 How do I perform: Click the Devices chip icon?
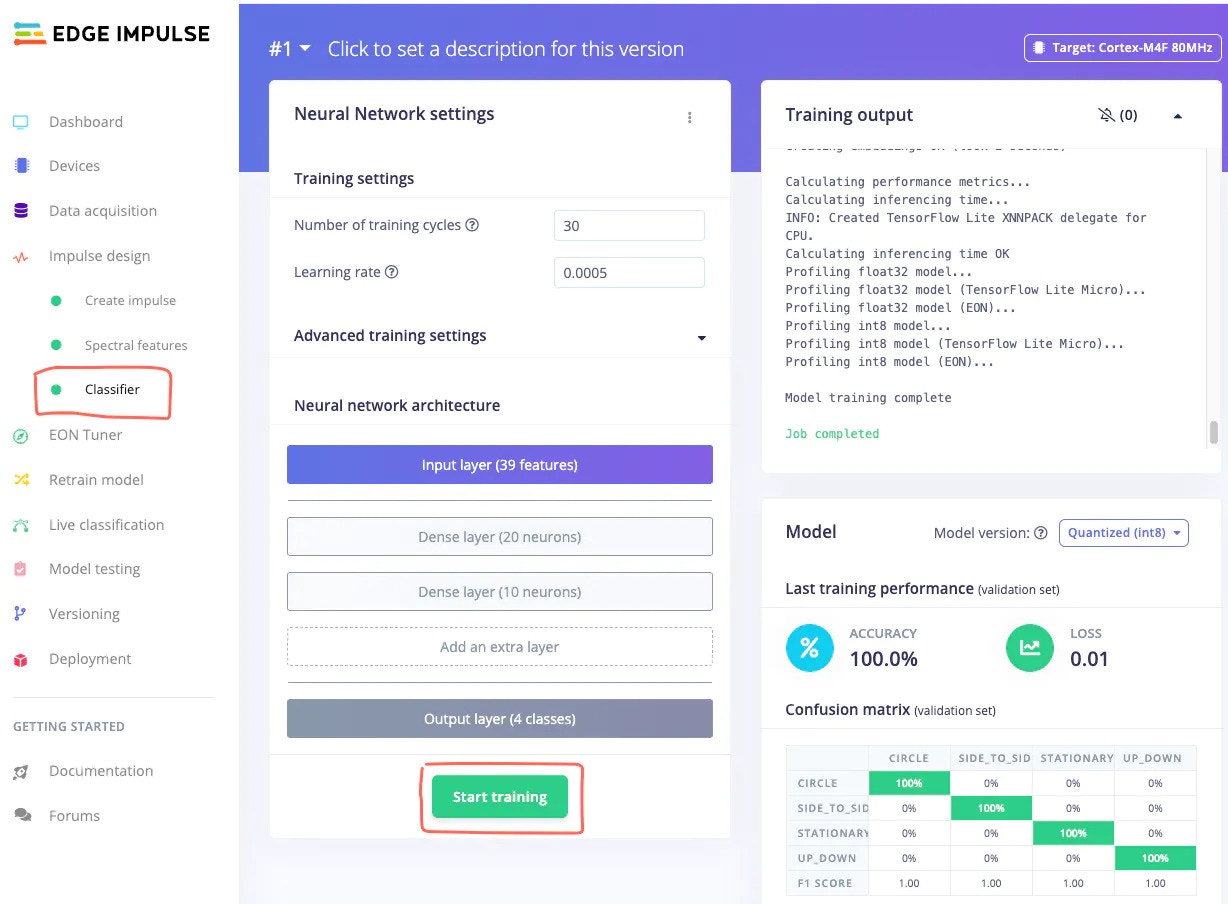[x=21, y=166]
